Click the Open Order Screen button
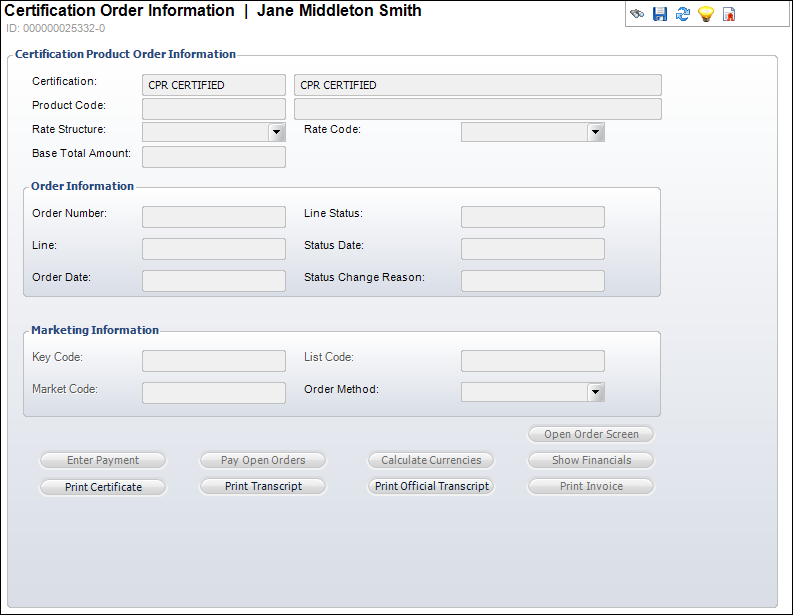The height and width of the screenshot is (615, 793). coord(591,435)
